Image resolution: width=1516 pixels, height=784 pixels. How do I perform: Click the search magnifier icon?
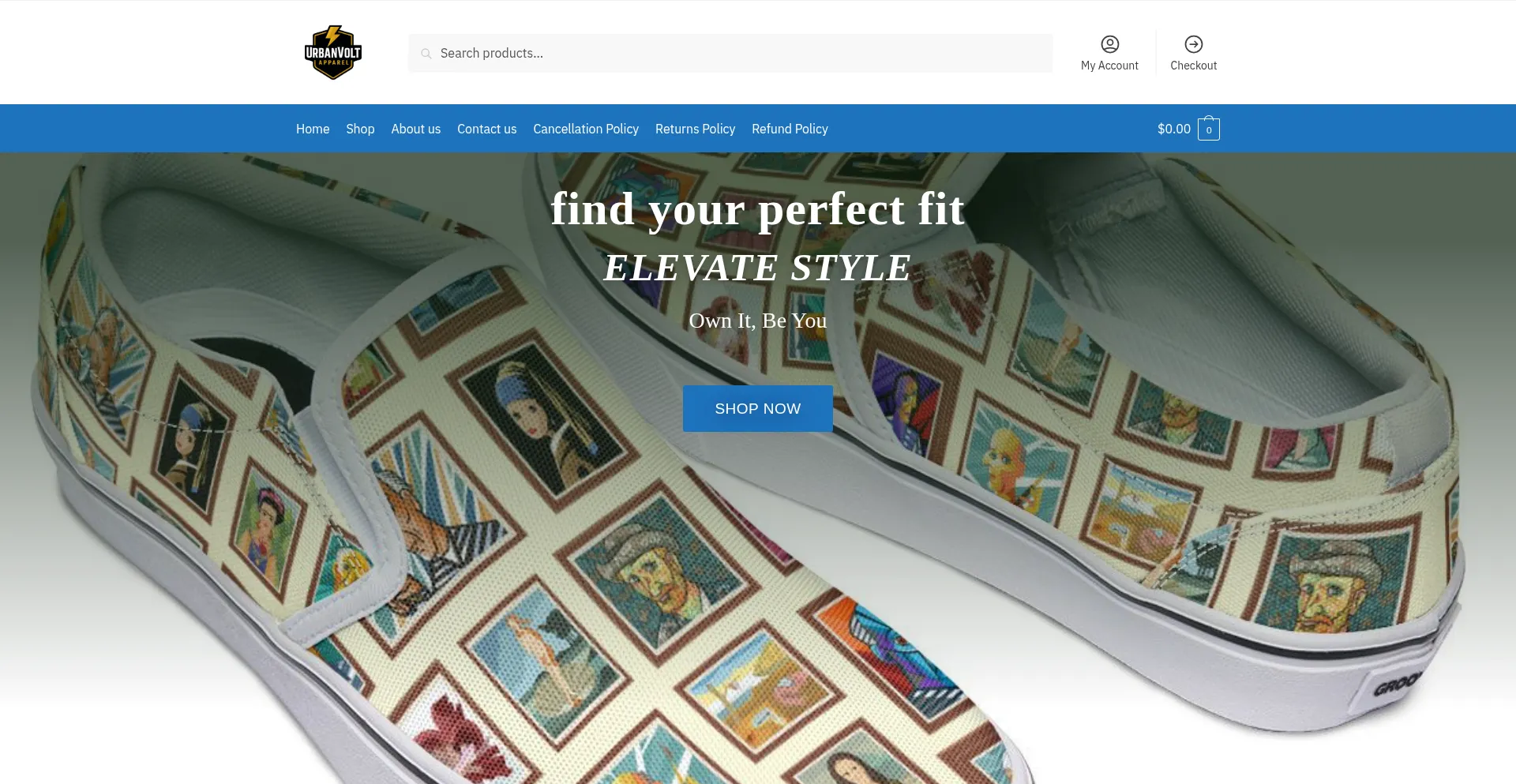[x=426, y=54]
